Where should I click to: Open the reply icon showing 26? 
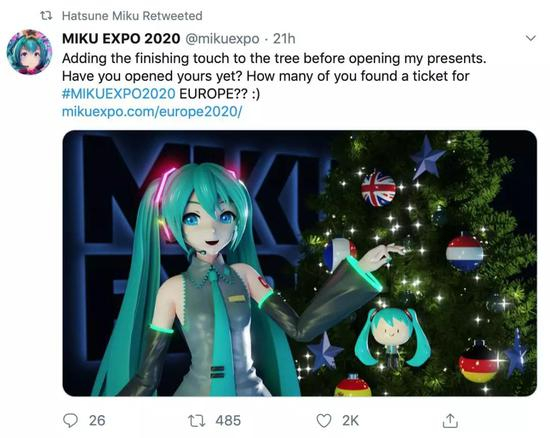(70, 420)
